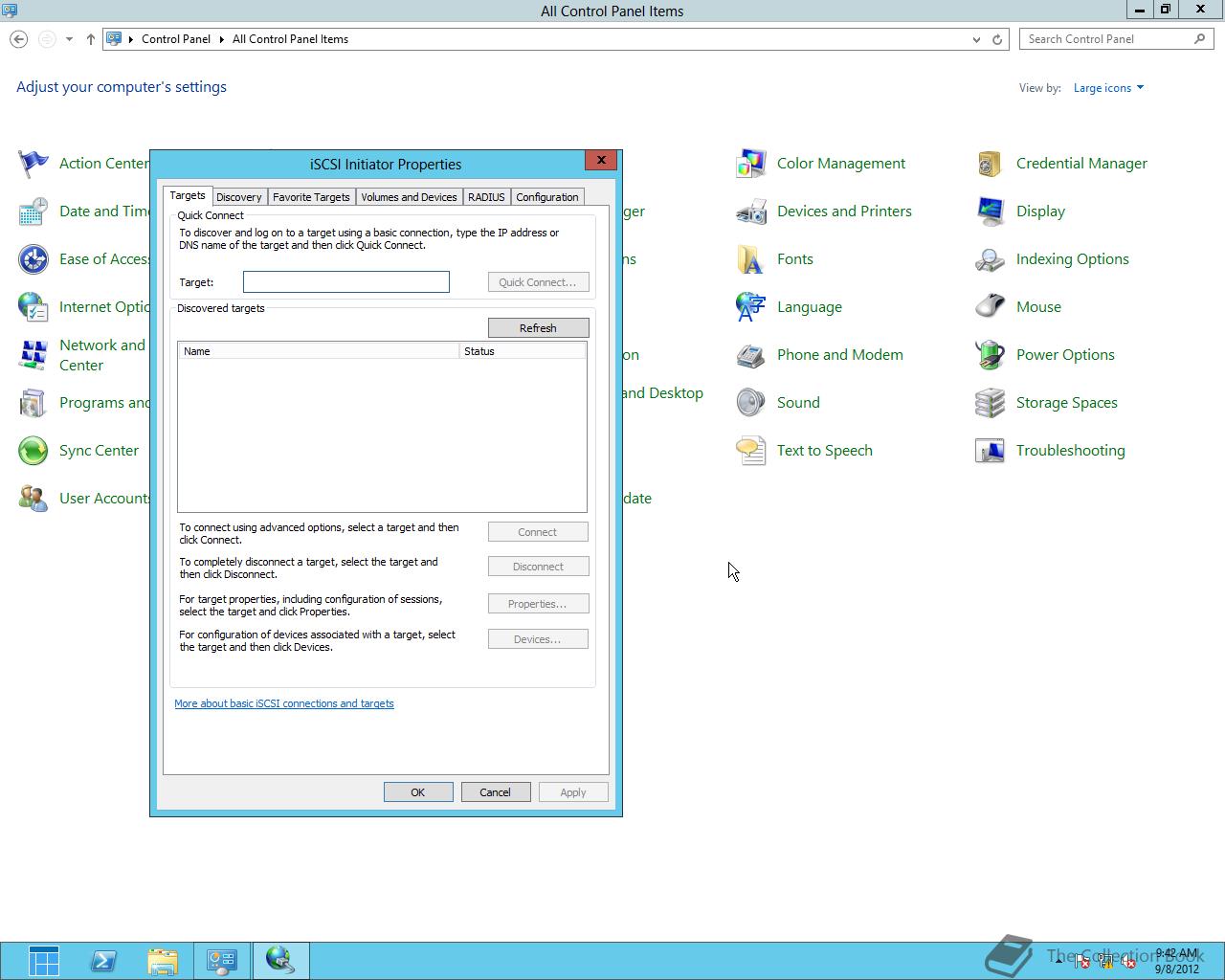Click the Up one level arrow
The height and width of the screenshot is (980, 1225).
pos(90,39)
